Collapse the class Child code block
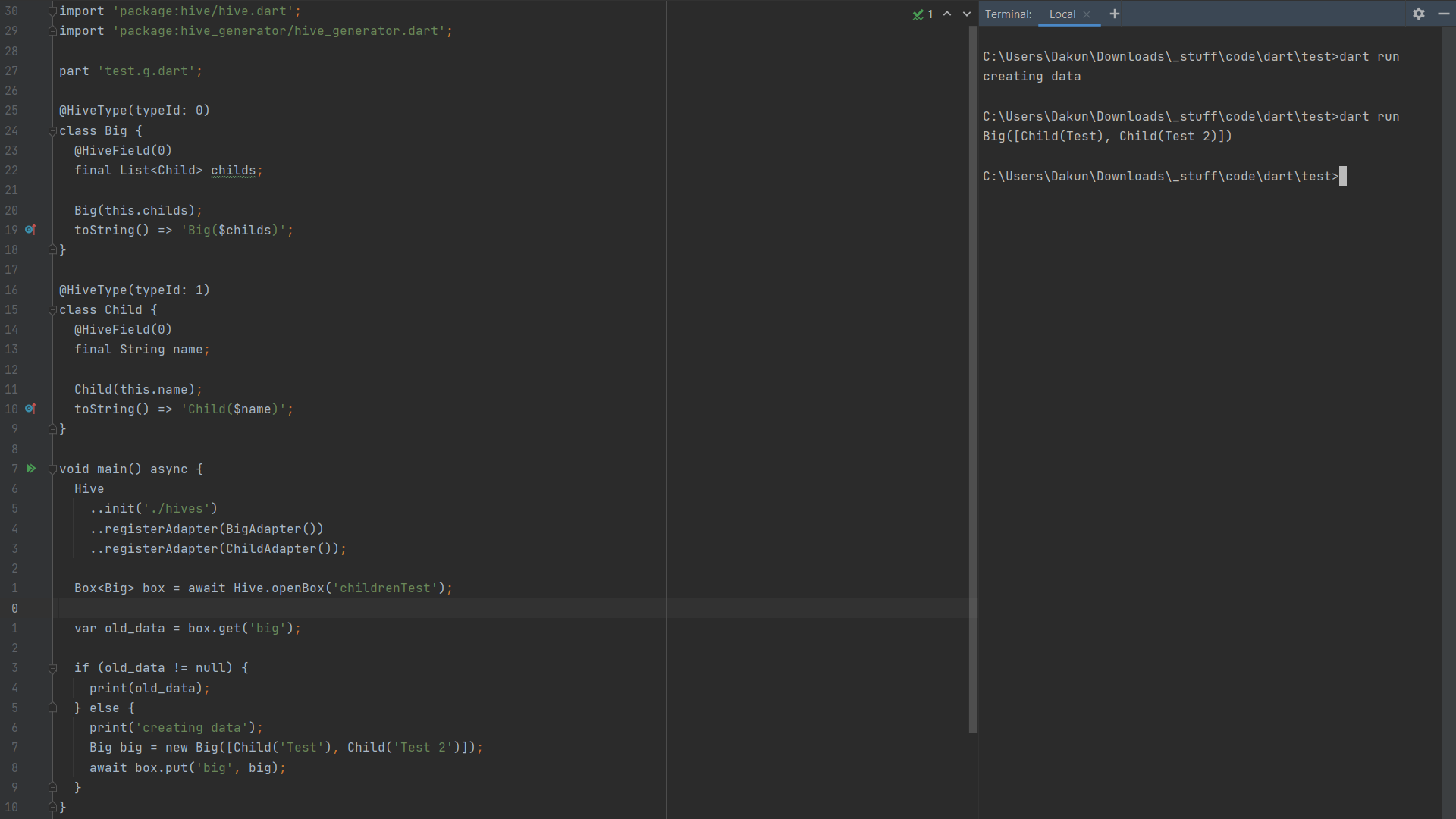The height and width of the screenshot is (819, 1456). point(52,309)
